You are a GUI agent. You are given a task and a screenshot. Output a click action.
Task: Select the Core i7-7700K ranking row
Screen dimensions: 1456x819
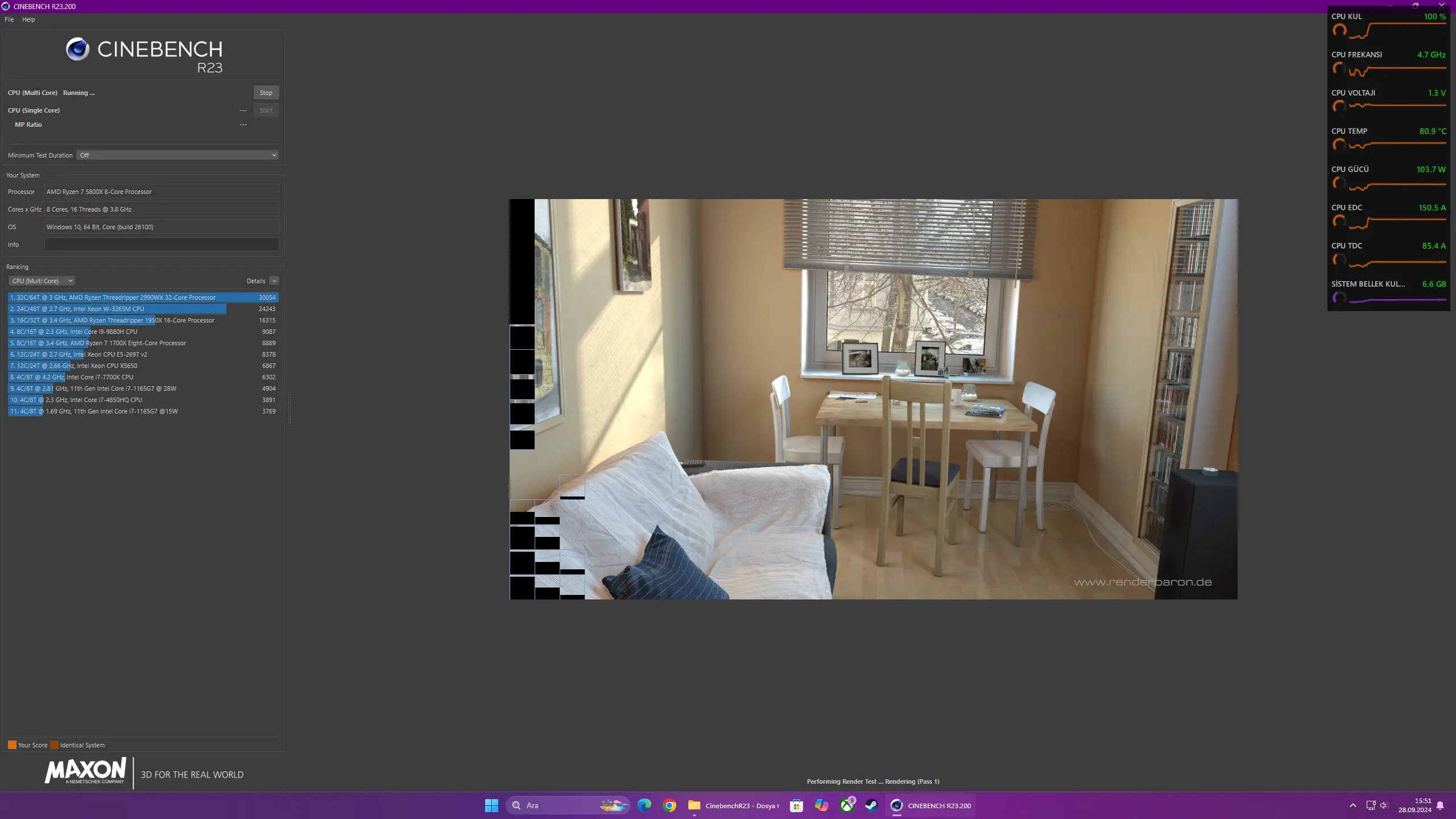143,377
